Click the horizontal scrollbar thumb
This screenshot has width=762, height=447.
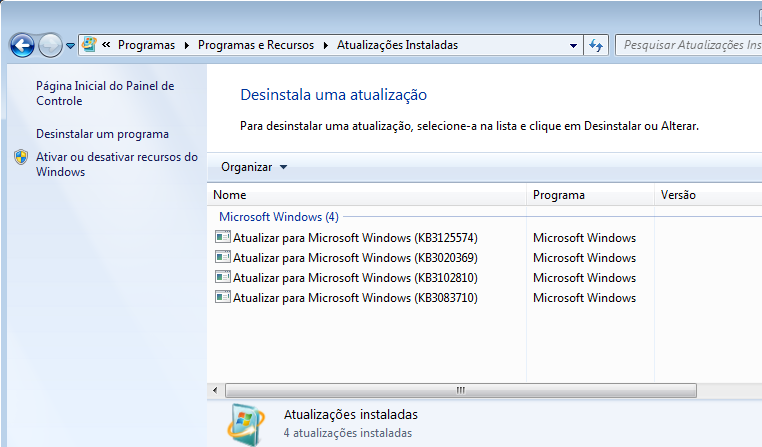tap(461, 390)
